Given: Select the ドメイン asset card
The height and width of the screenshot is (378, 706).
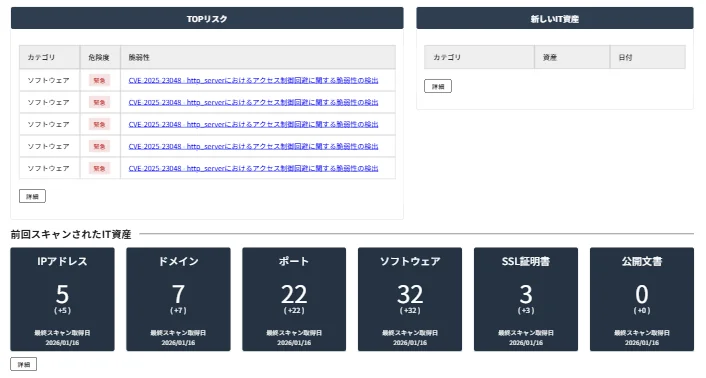Looking at the screenshot, I should point(178,299).
